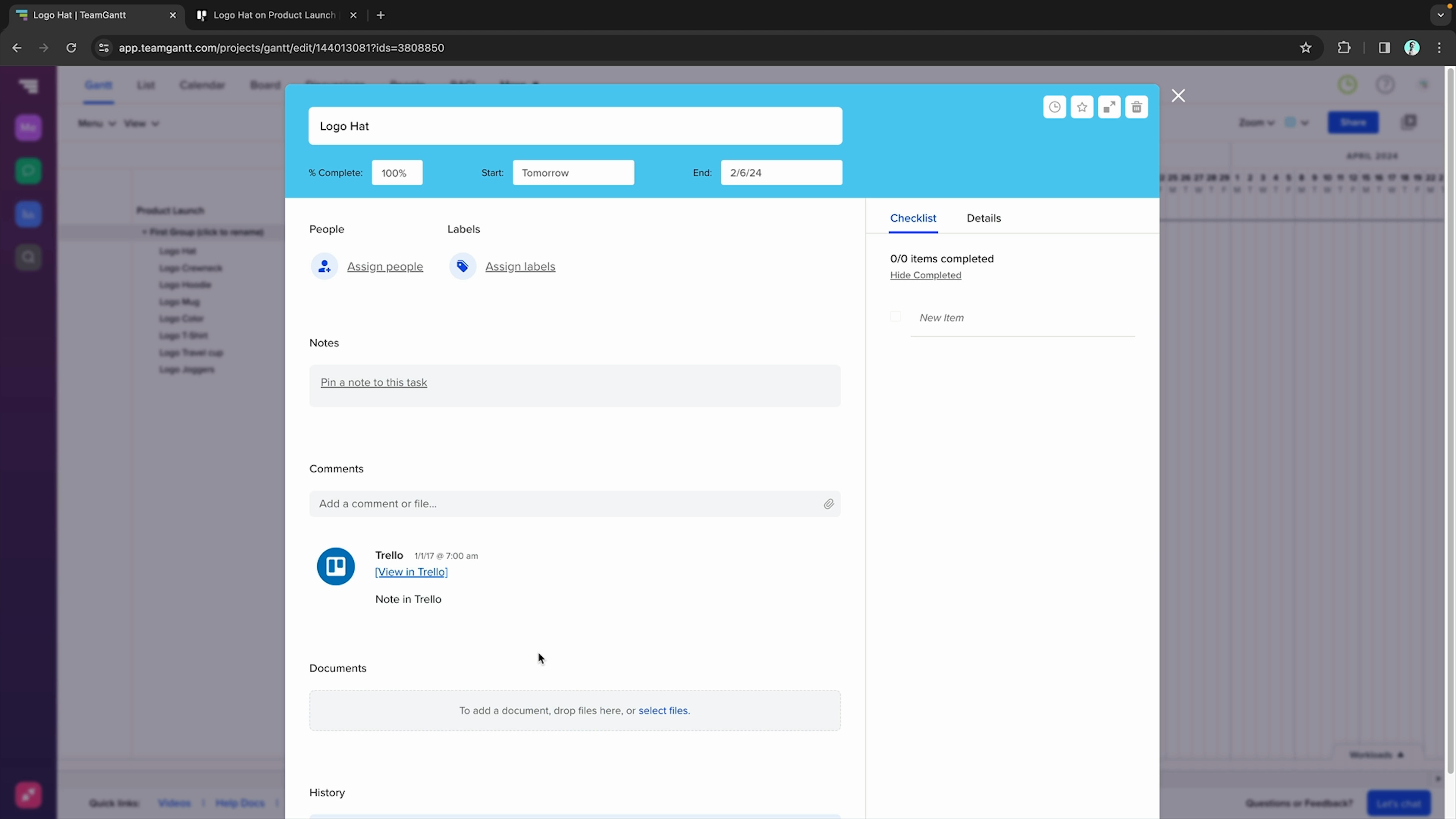Viewport: 1456px width, 819px height.
Task: Click the assign people avatar icon
Action: click(325, 266)
